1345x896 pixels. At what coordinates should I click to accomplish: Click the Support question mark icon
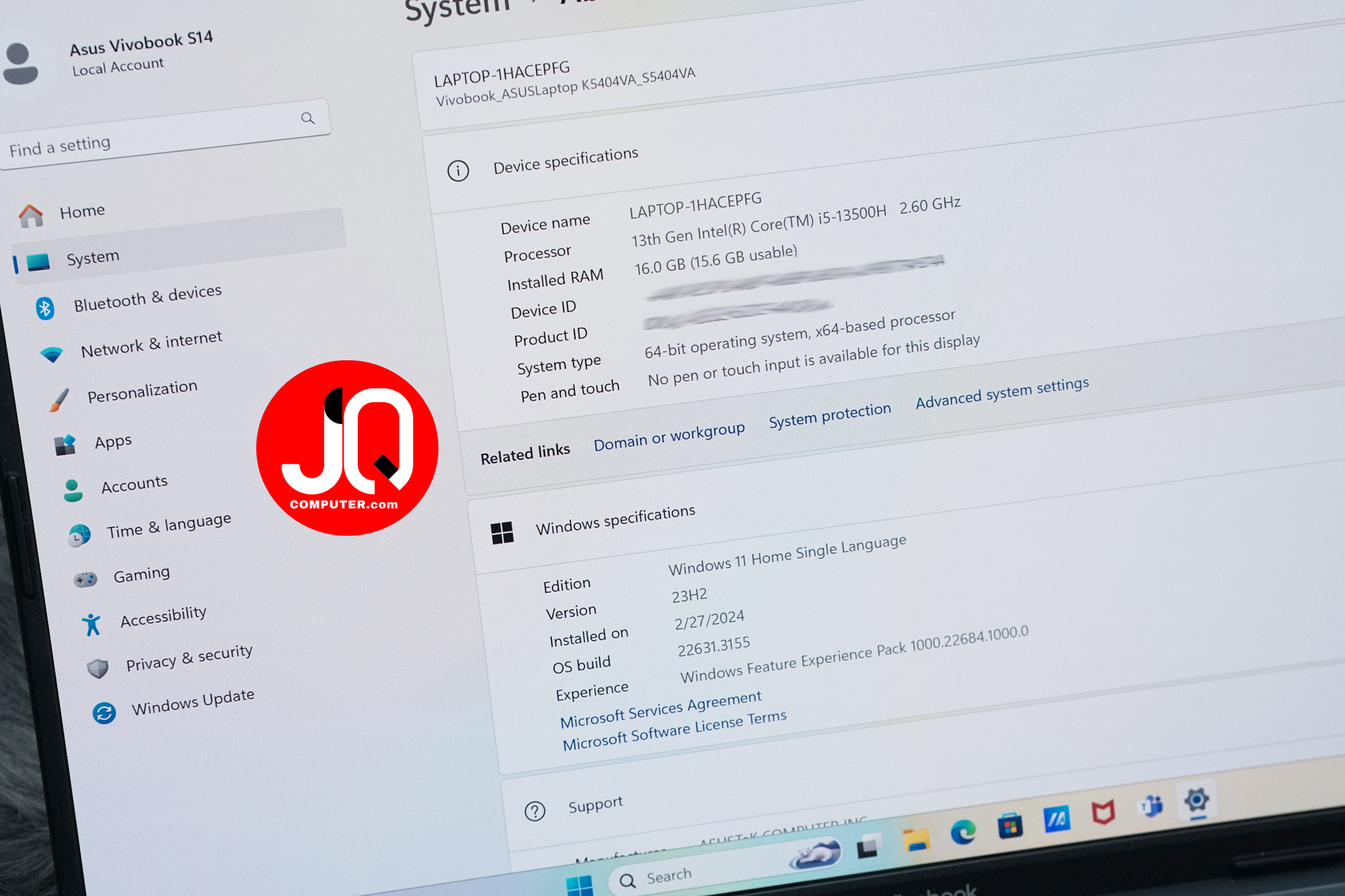[x=535, y=811]
